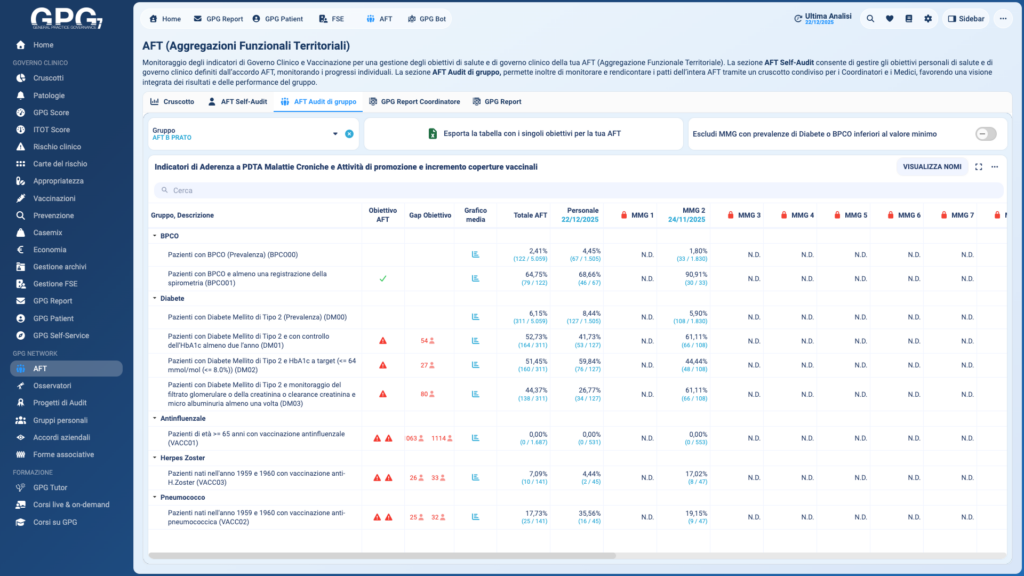Open the GPG Report Coordinatore tab
This screenshot has height=576, width=1024.
[x=413, y=101]
